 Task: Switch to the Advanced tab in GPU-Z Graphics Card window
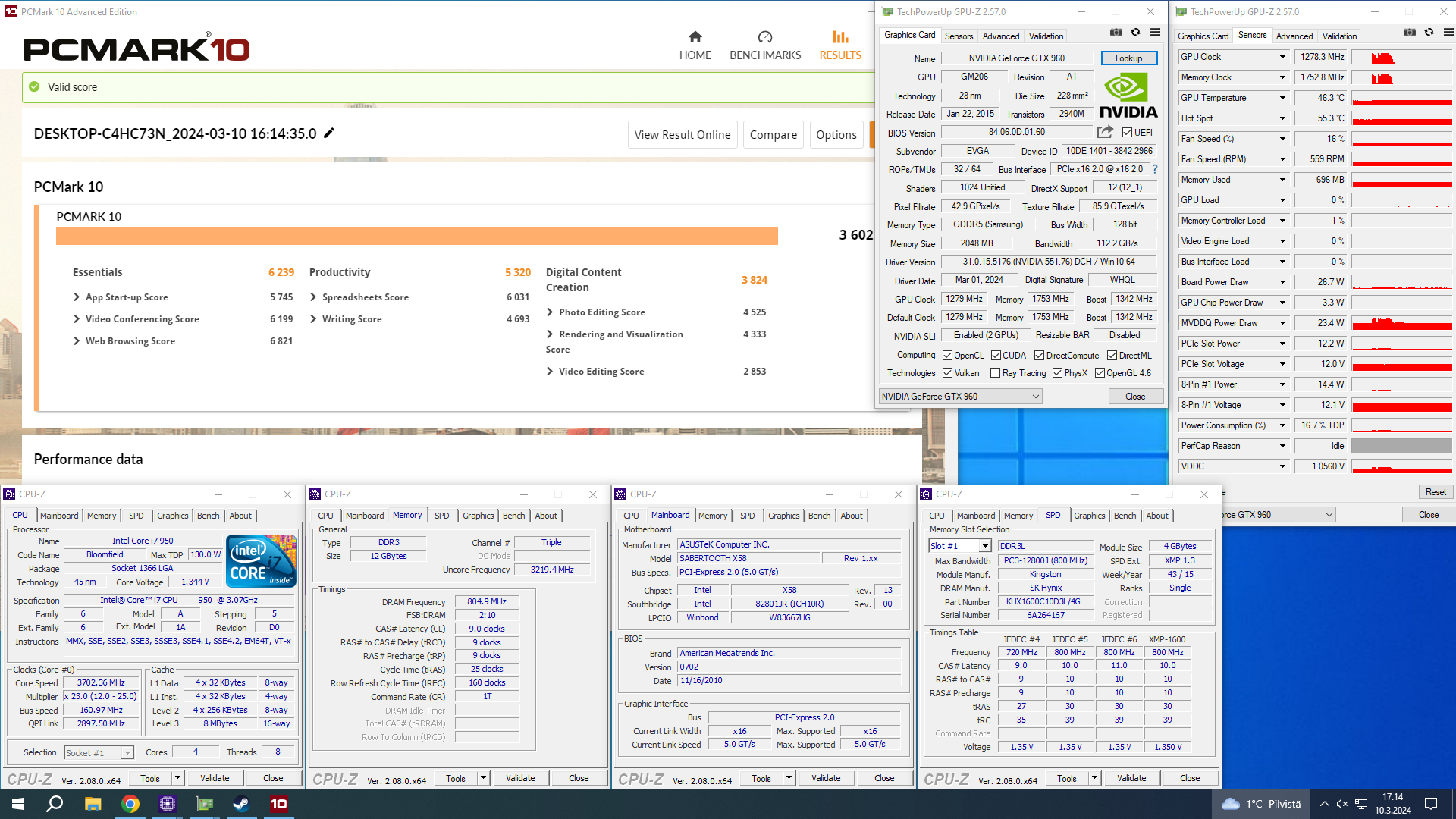tap(1001, 36)
